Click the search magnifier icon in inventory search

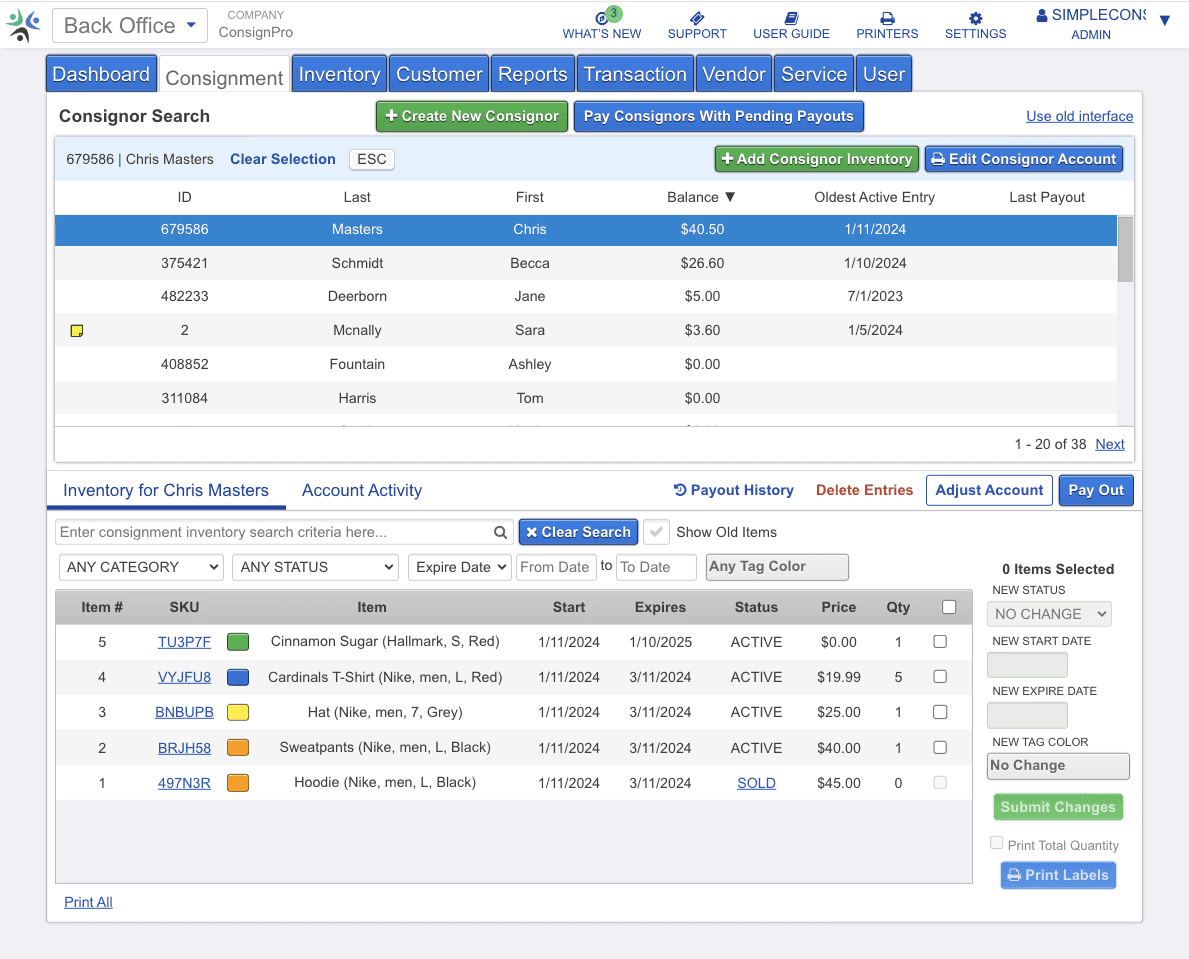pos(500,533)
